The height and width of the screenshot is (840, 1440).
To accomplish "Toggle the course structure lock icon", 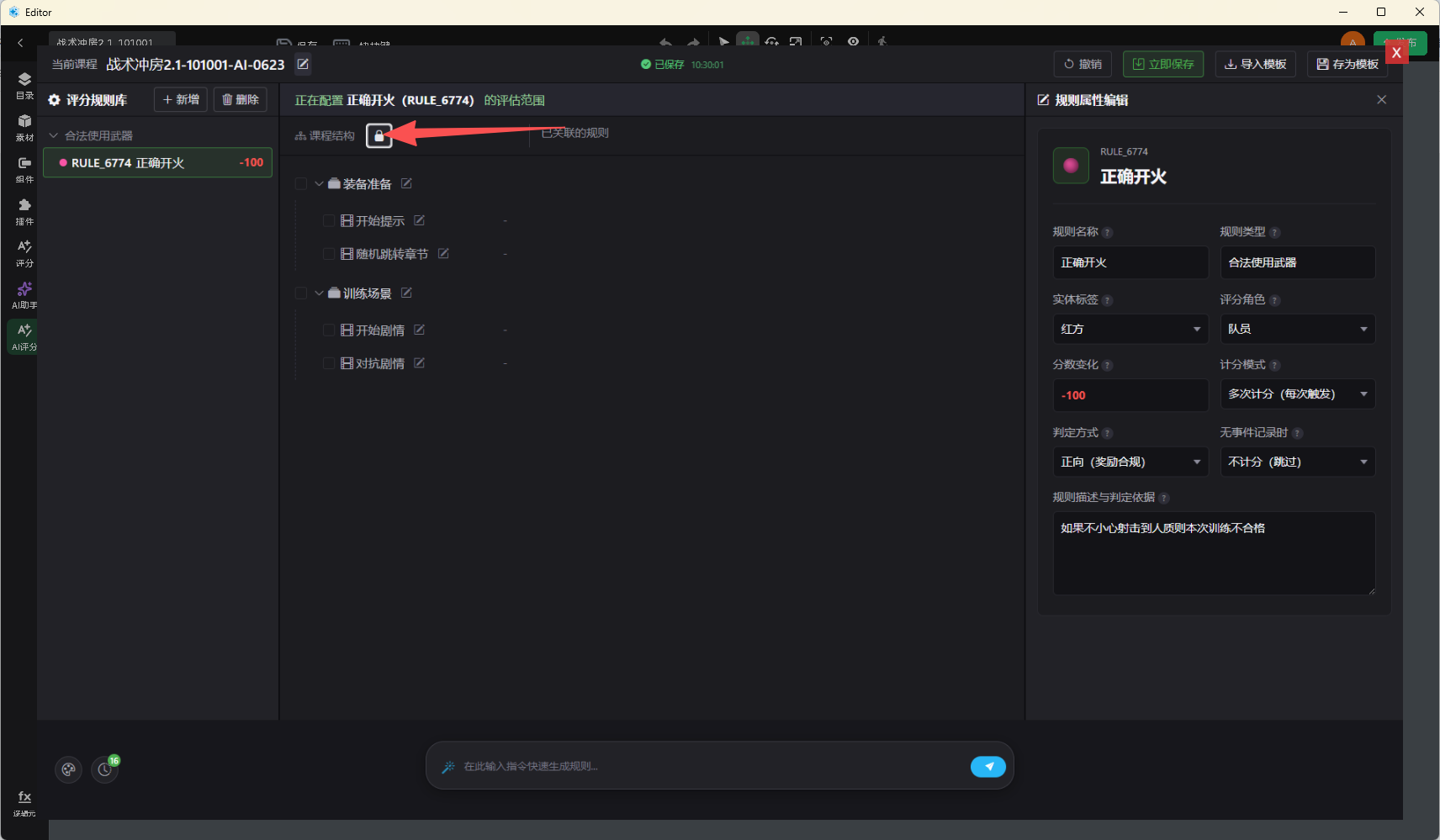I will (x=379, y=135).
